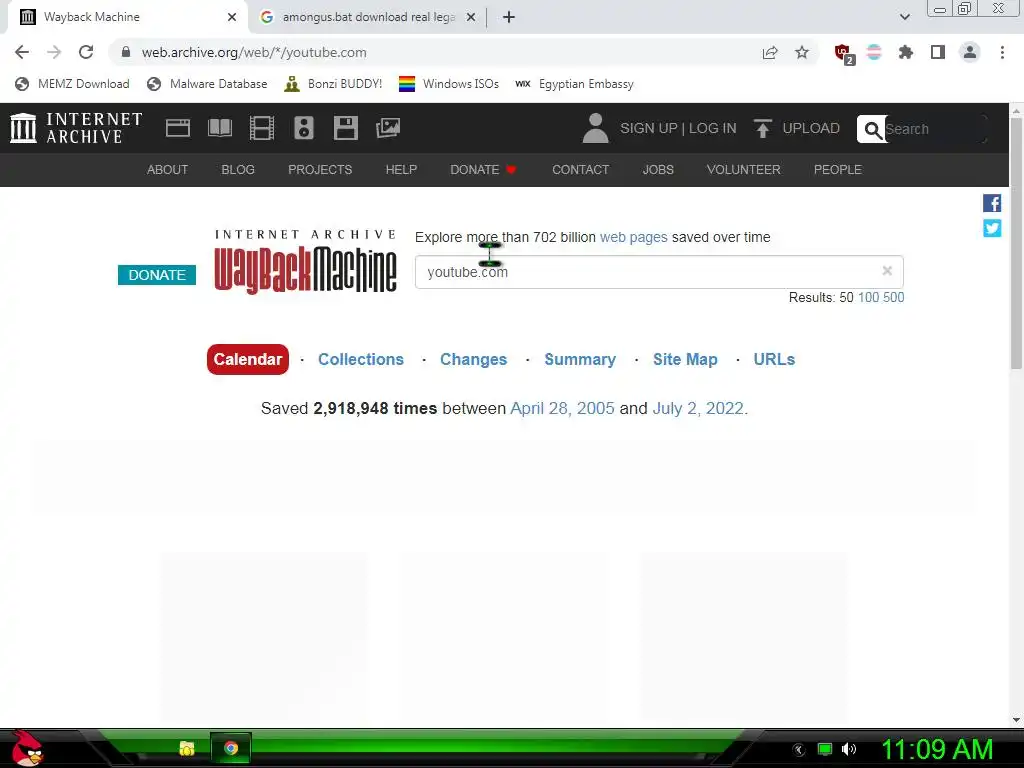The height and width of the screenshot is (768, 1024).
Task: Click the upload arrow icon
Action: pos(762,128)
